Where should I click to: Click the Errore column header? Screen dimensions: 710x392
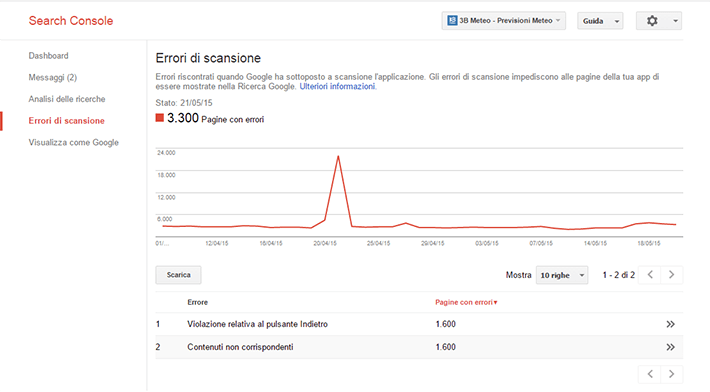(x=197, y=302)
